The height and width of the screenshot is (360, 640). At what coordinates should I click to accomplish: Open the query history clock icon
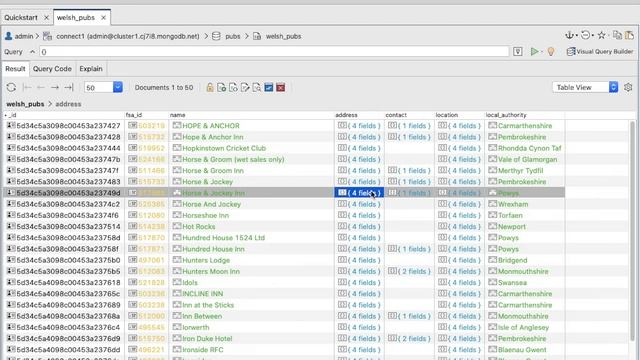pos(585,36)
